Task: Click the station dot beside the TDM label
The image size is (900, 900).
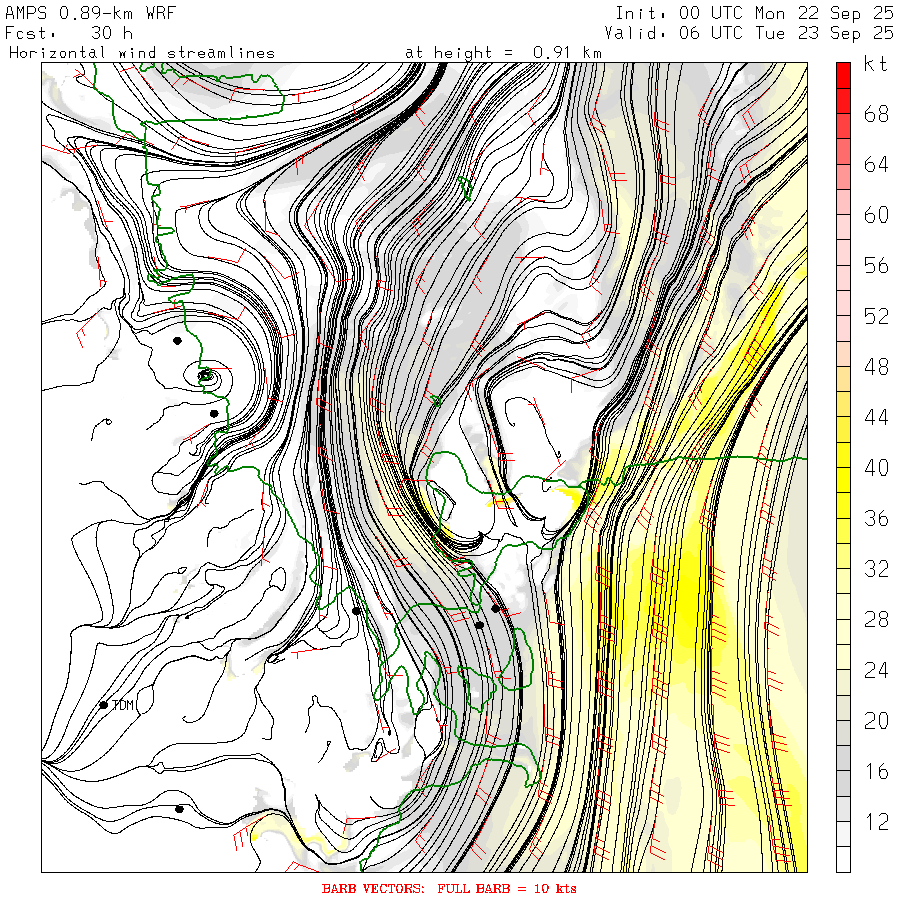Action: tap(103, 705)
